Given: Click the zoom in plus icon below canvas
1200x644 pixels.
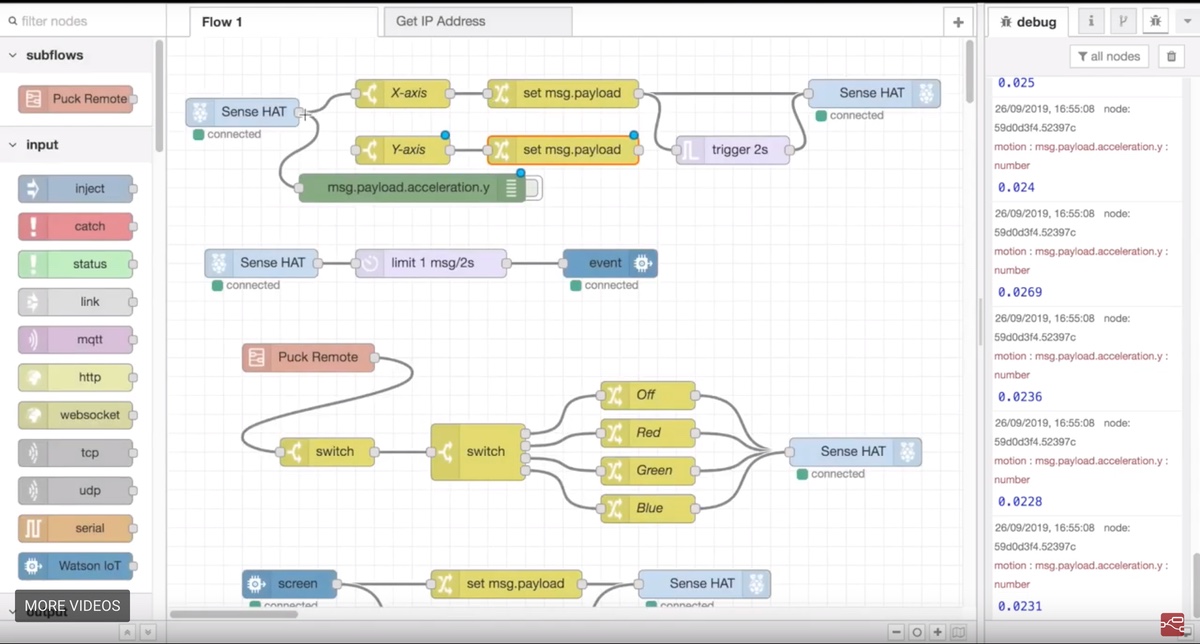Looking at the screenshot, I should coord(937,632).
